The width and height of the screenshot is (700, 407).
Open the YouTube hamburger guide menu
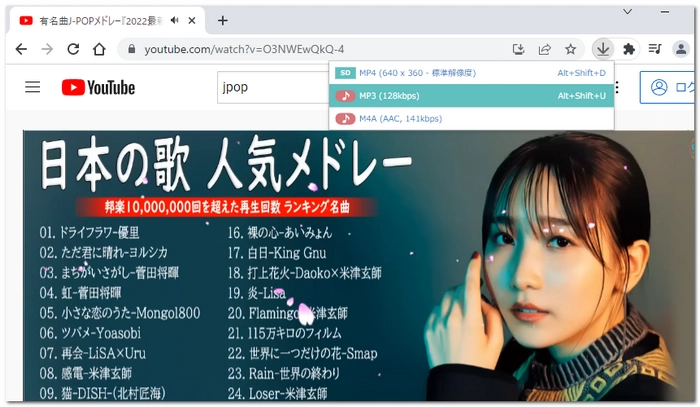tap(33, 87)
